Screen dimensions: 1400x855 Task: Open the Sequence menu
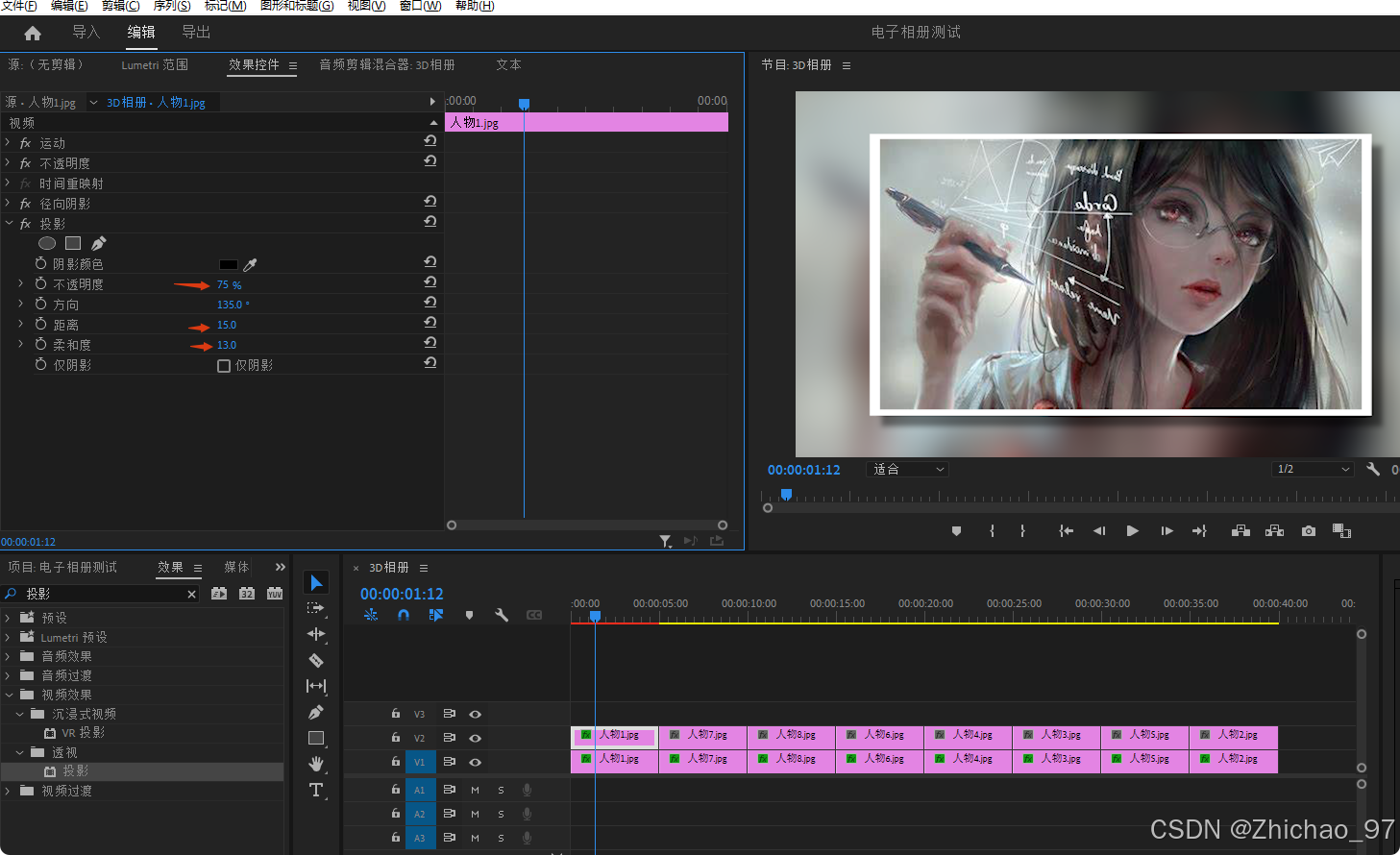tap(172, 6)
